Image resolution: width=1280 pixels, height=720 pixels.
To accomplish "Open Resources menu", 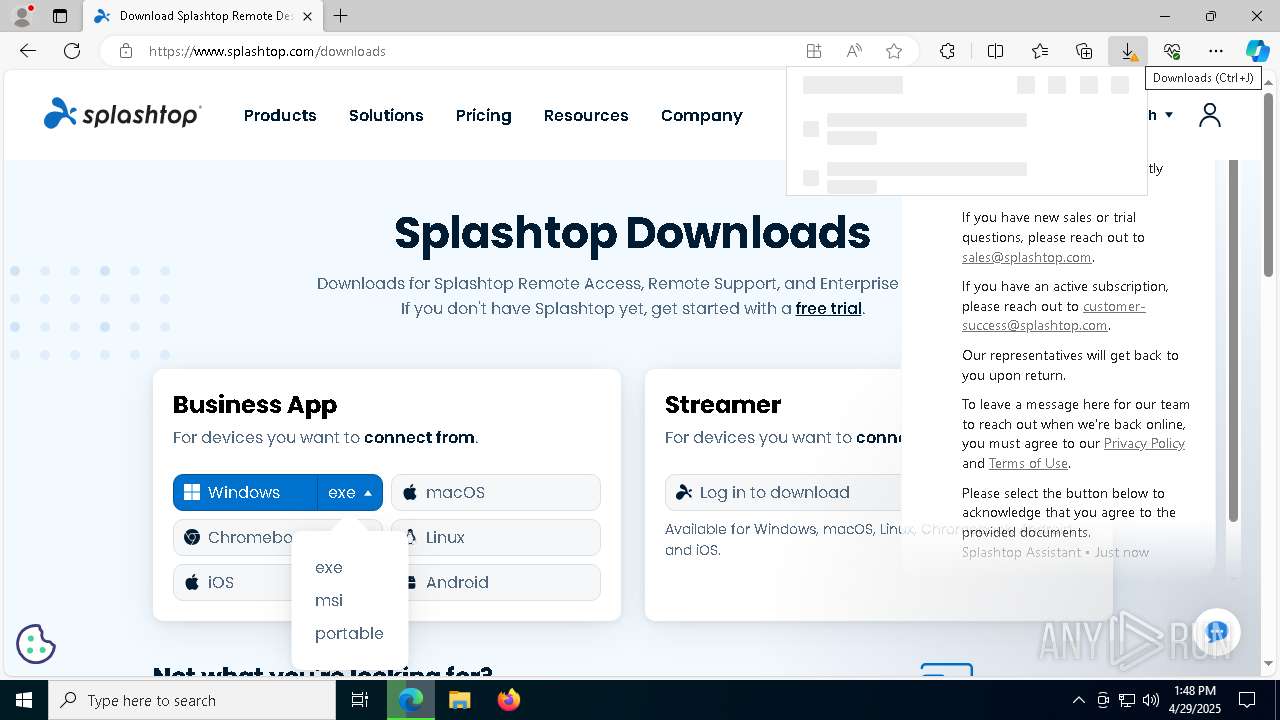I will point(586,115).
